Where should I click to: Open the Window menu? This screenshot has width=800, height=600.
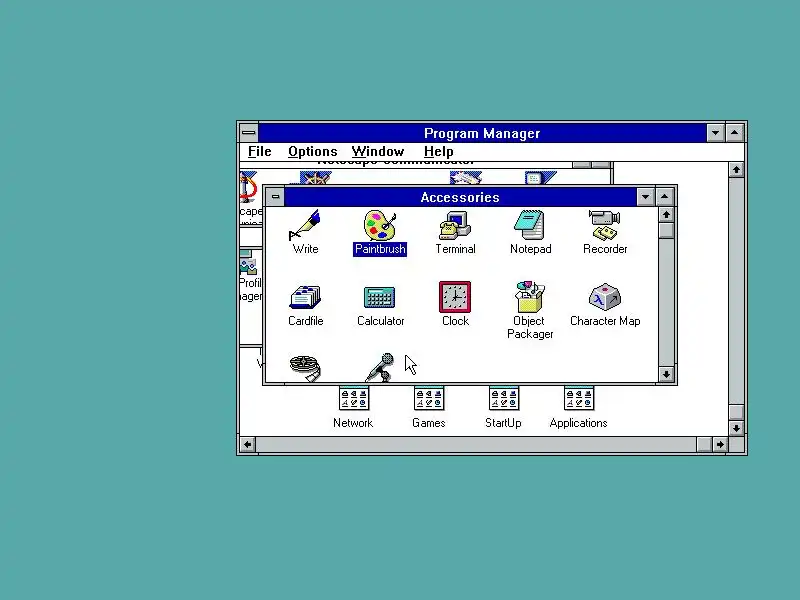click(378, 152)
